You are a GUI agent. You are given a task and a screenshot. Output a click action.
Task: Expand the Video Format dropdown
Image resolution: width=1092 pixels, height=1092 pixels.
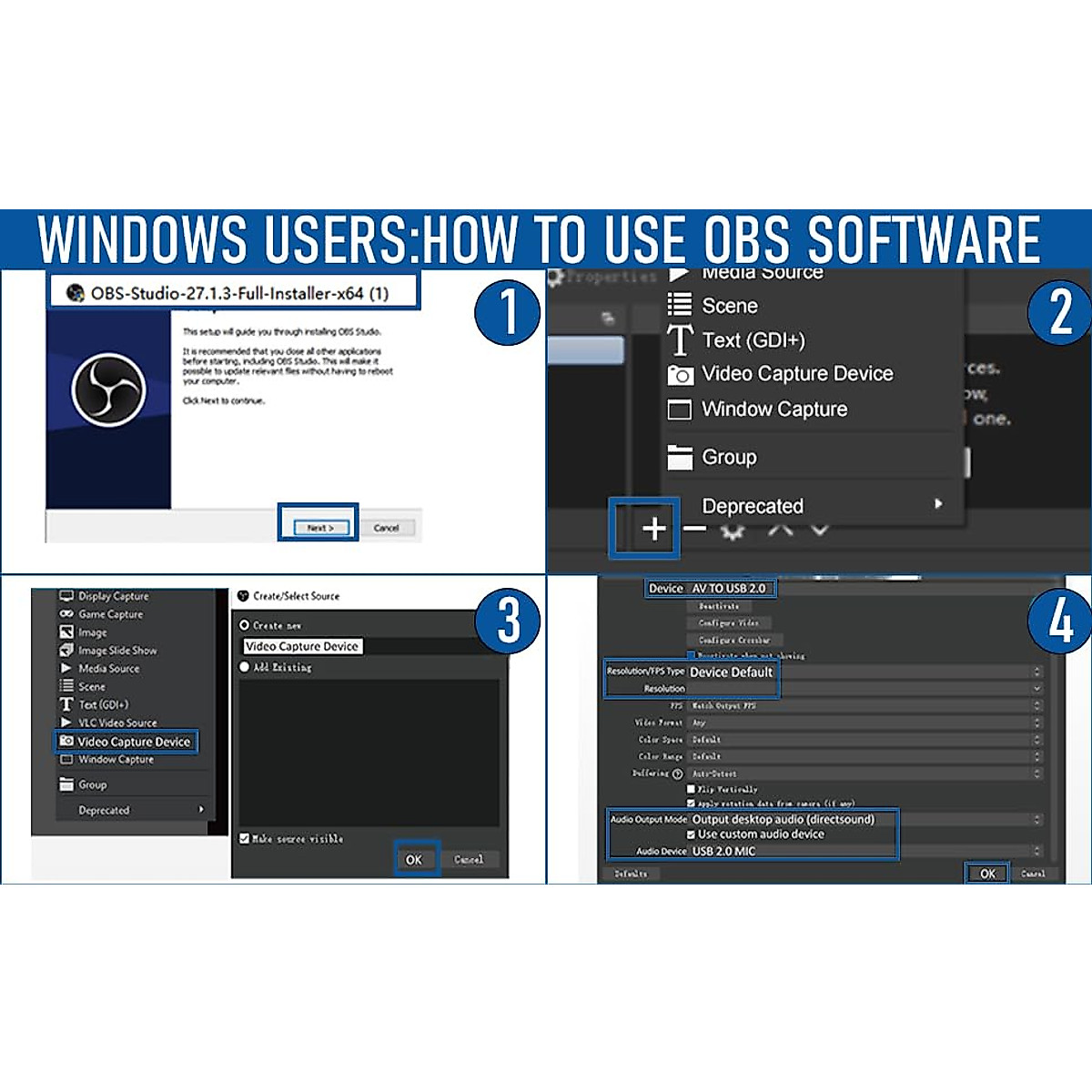coord(864,723)
